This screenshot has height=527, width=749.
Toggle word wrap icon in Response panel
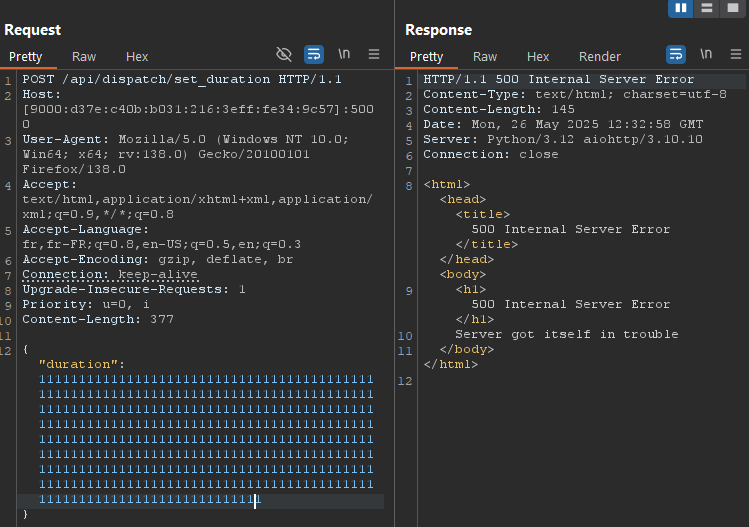pos(676,54)
